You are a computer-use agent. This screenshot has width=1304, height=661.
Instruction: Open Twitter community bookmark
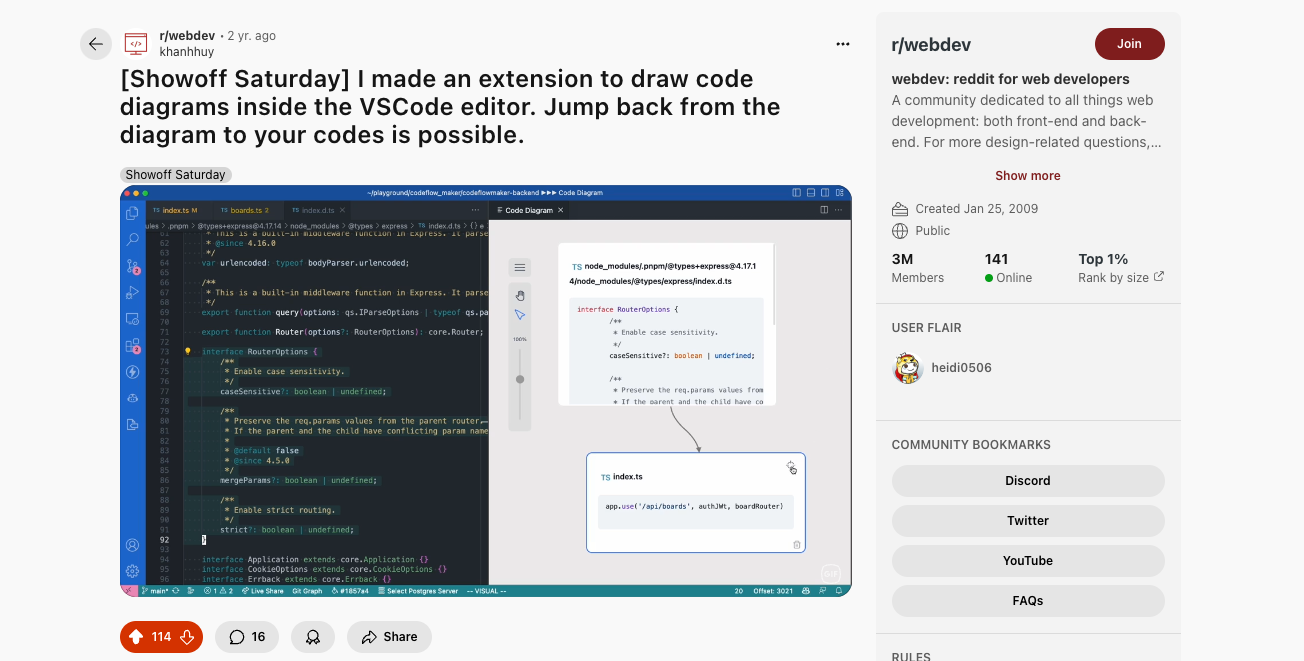[x=1028, y=521]
